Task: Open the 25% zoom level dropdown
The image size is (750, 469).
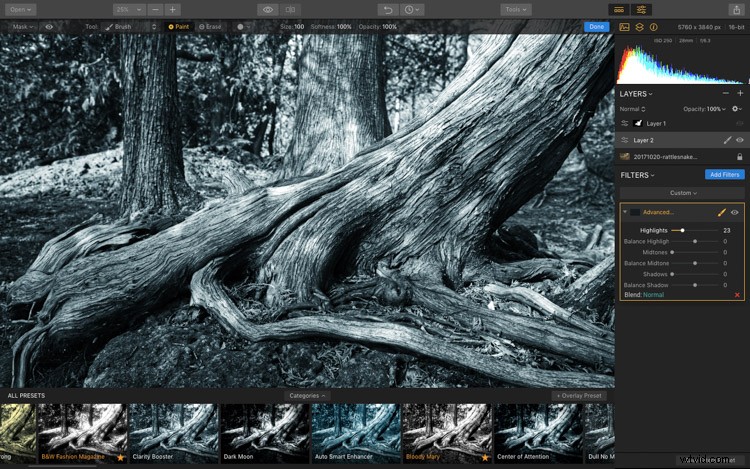Action: 129,10
